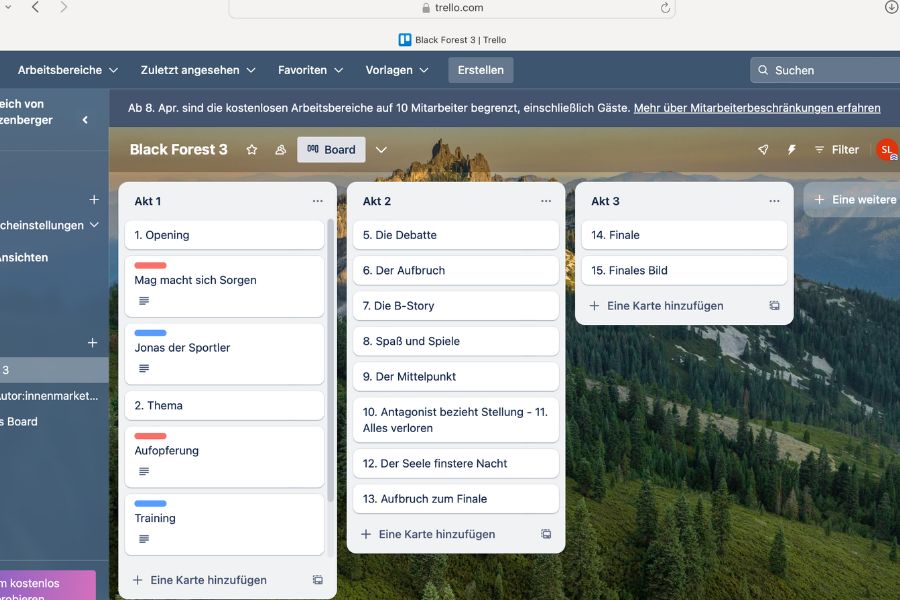
Task: Open the Filter option in the board header
Action: pos(837,149)
